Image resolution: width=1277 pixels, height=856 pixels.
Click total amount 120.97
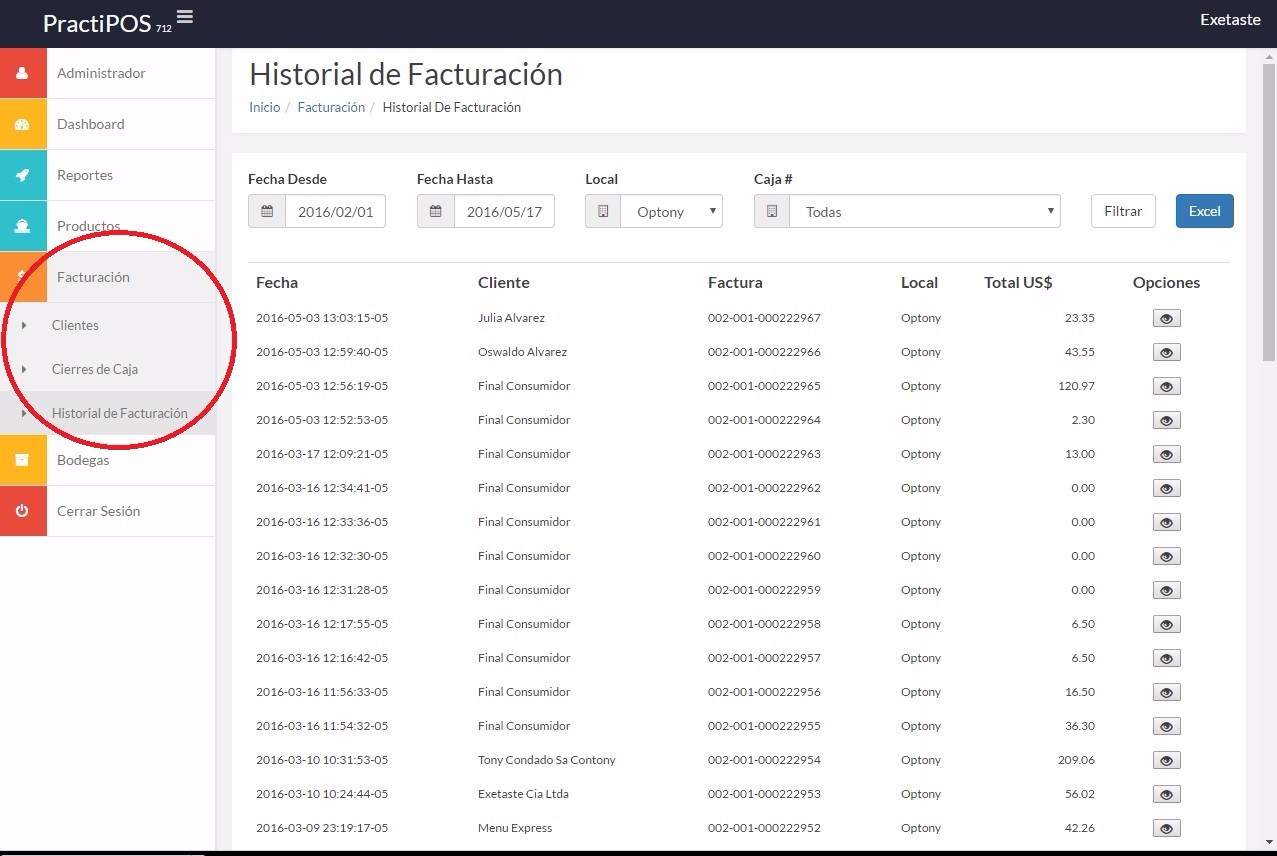[1076, 386]
